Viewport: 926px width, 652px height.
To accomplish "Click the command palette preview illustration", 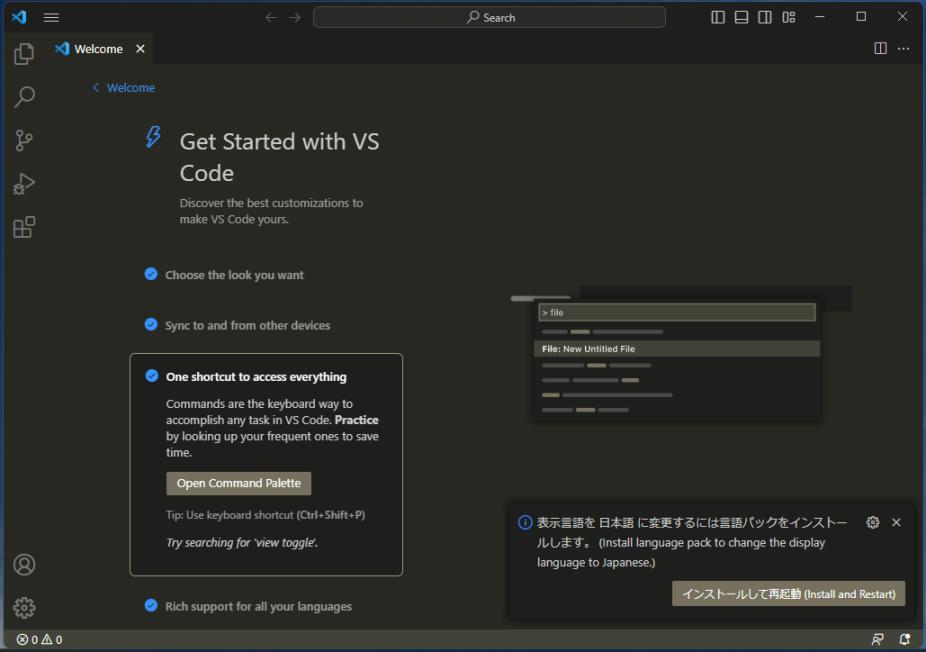I will coord(680,354).
